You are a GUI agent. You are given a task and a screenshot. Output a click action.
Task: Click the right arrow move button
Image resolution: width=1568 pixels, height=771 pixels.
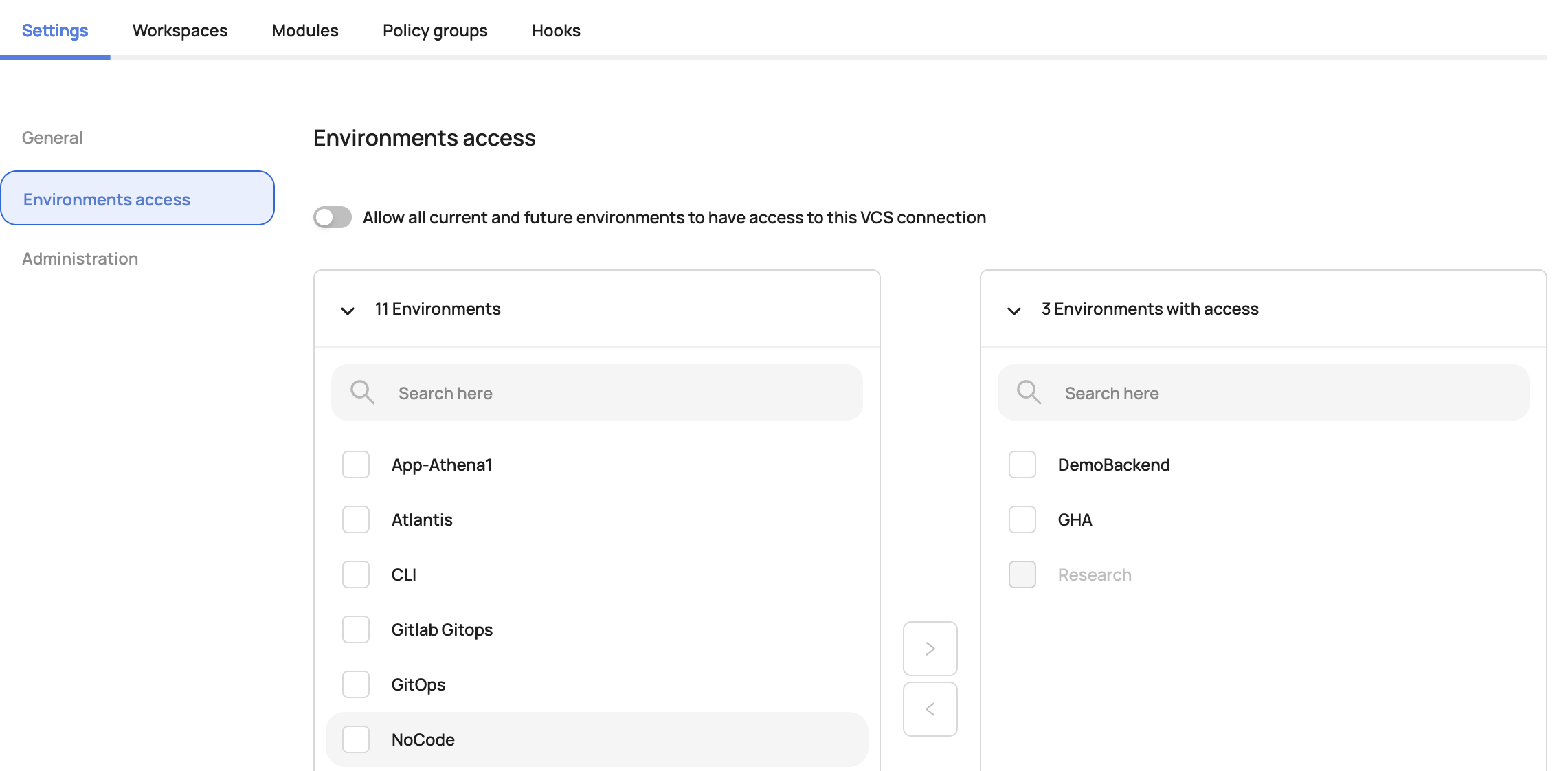930,649
